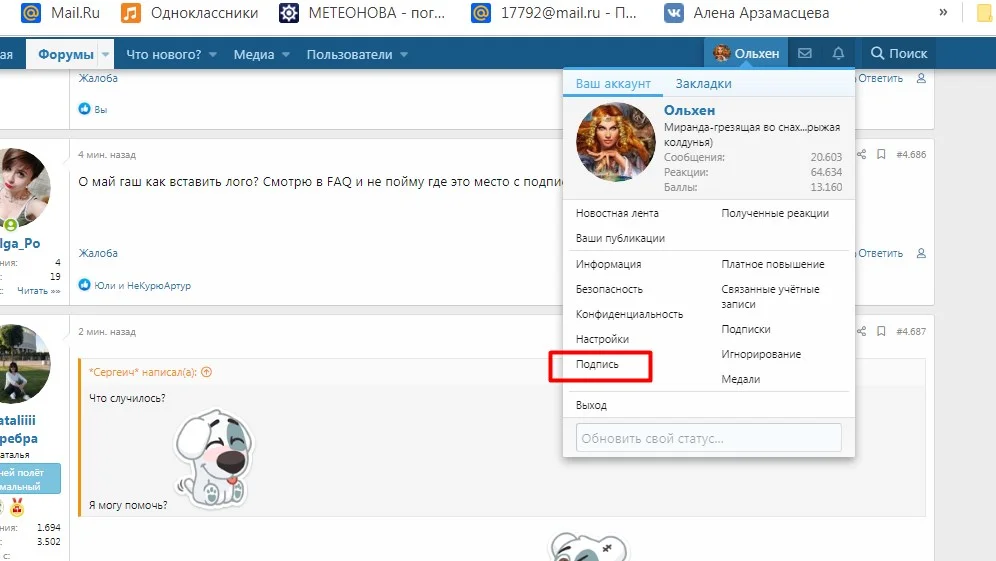Expand the Форумы dropdown arrow

click(x=105, y=55)
